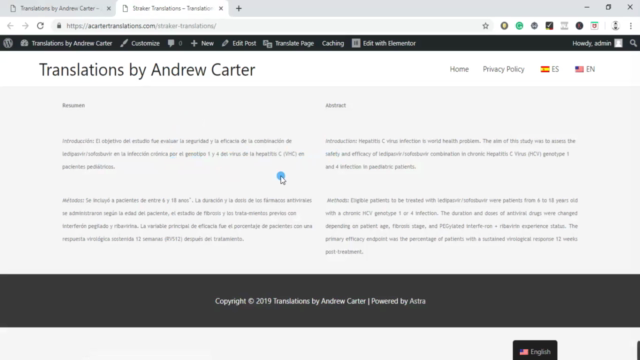Click the Astra link in footer
Screen dimensions: 640x360
(x=417, y=301)
